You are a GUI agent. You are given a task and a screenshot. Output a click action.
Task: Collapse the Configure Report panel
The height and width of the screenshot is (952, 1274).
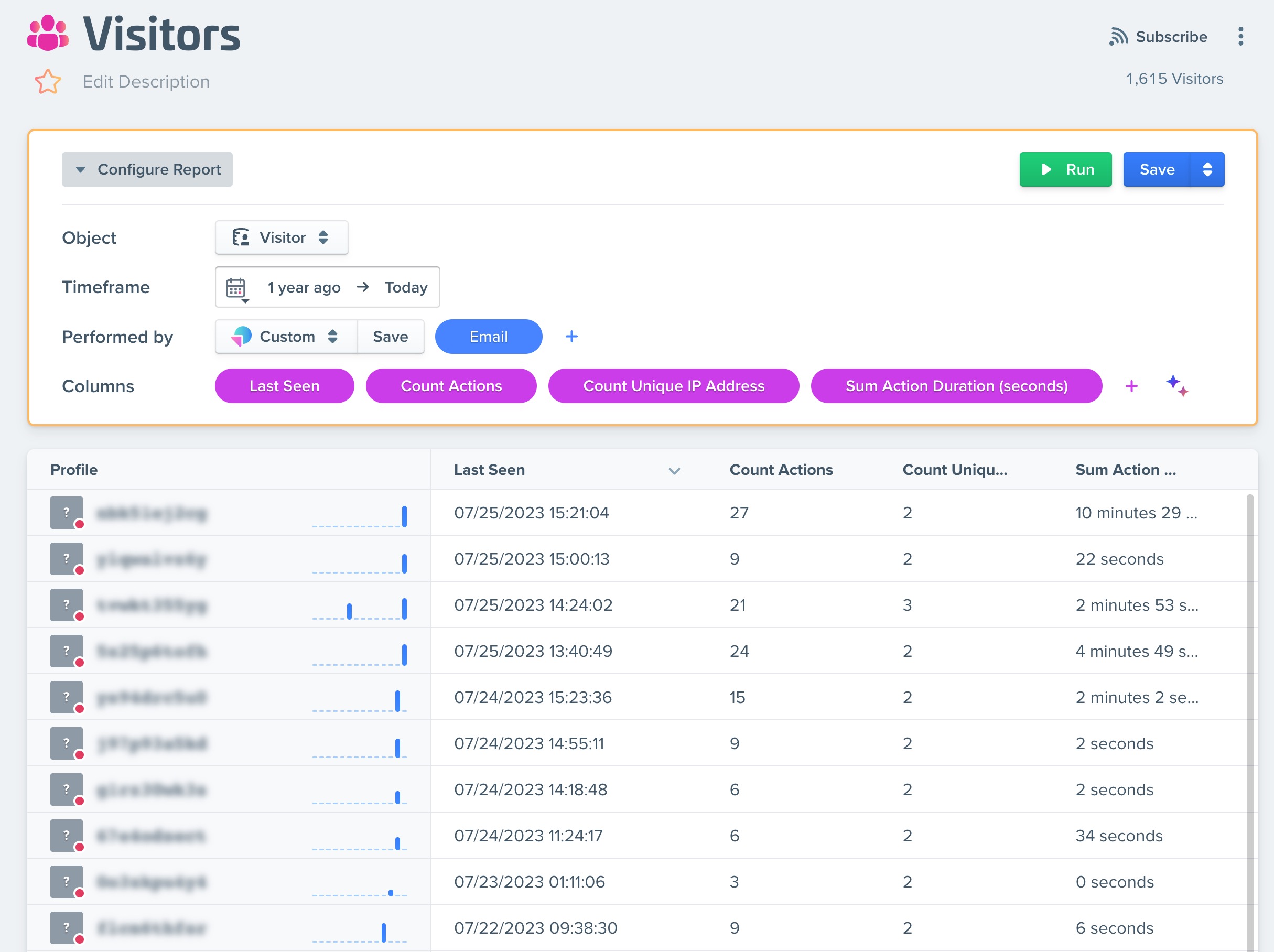[147, 169]
